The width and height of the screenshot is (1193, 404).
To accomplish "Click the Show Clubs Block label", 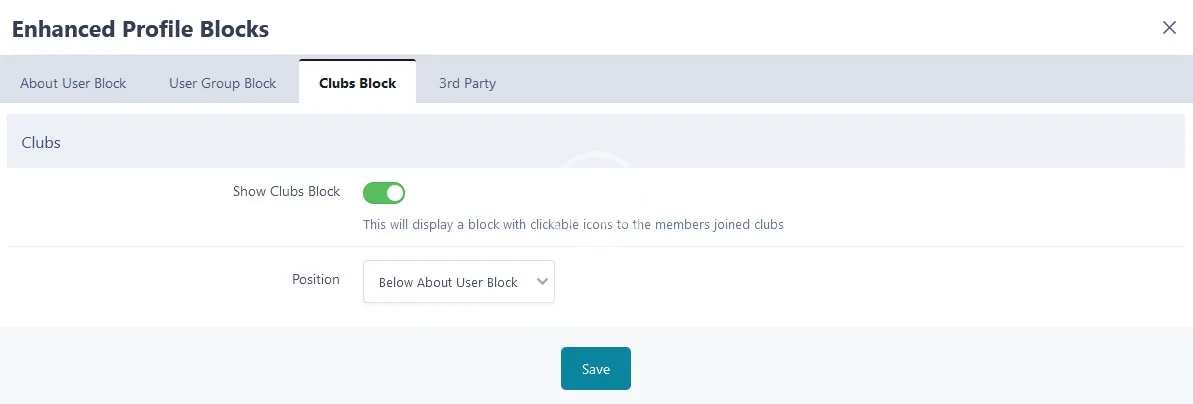I will coord(286,191).
